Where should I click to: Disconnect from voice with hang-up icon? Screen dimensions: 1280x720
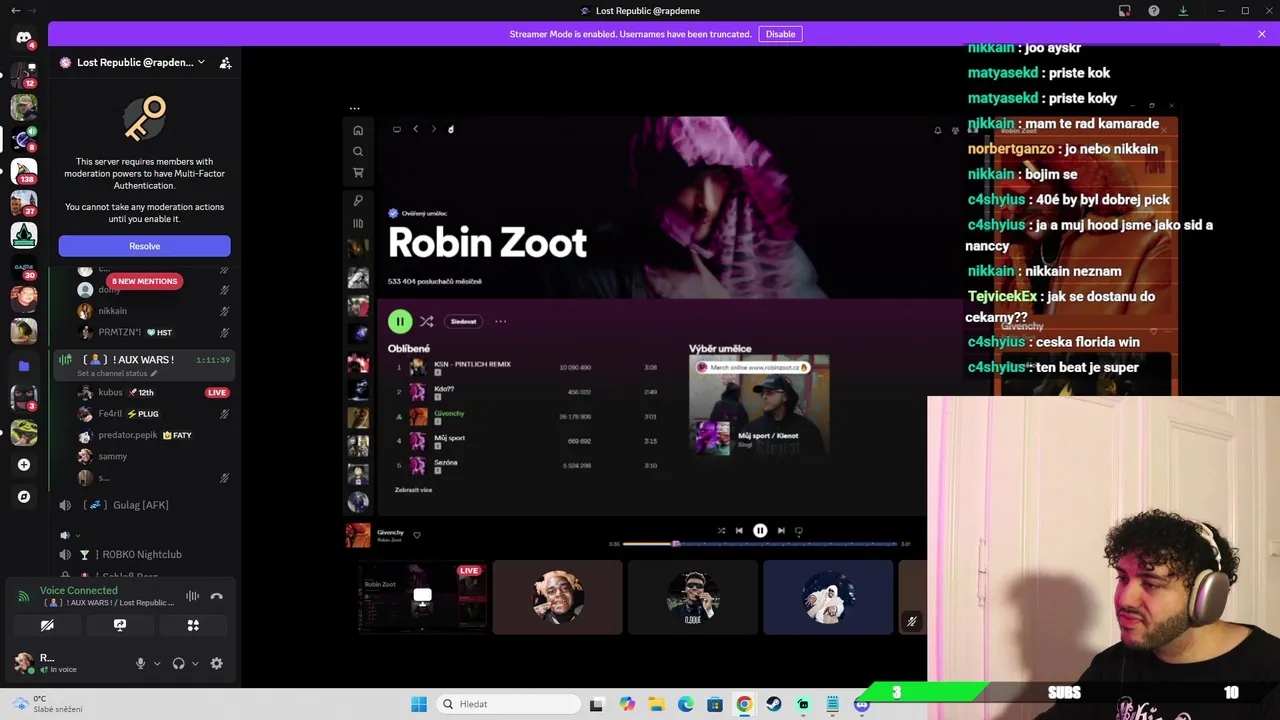(216, 596)
